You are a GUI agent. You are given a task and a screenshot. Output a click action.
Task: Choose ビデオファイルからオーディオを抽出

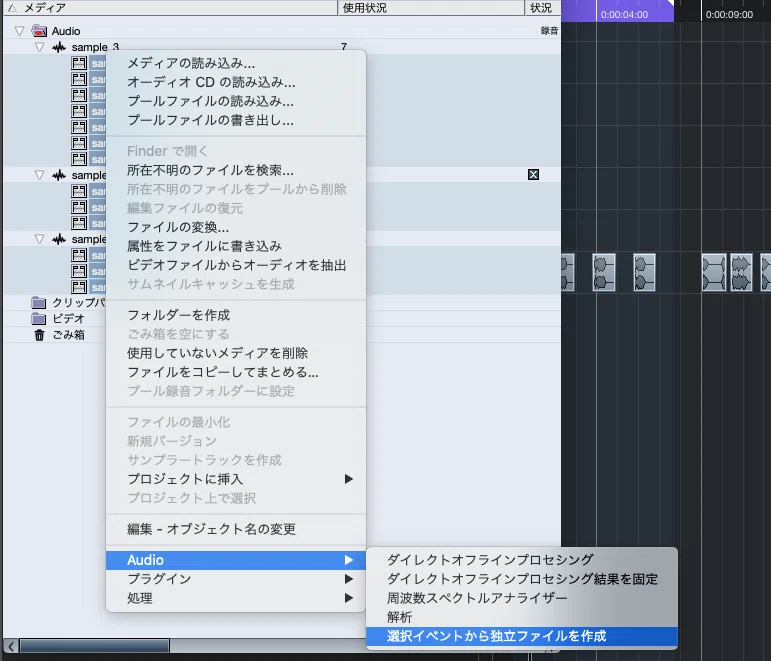[x=237, y=265]
